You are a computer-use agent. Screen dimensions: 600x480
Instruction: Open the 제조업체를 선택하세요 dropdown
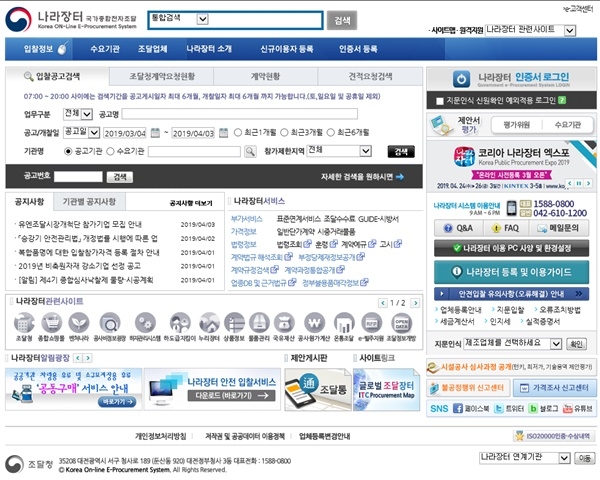click(x=556, y=344)
